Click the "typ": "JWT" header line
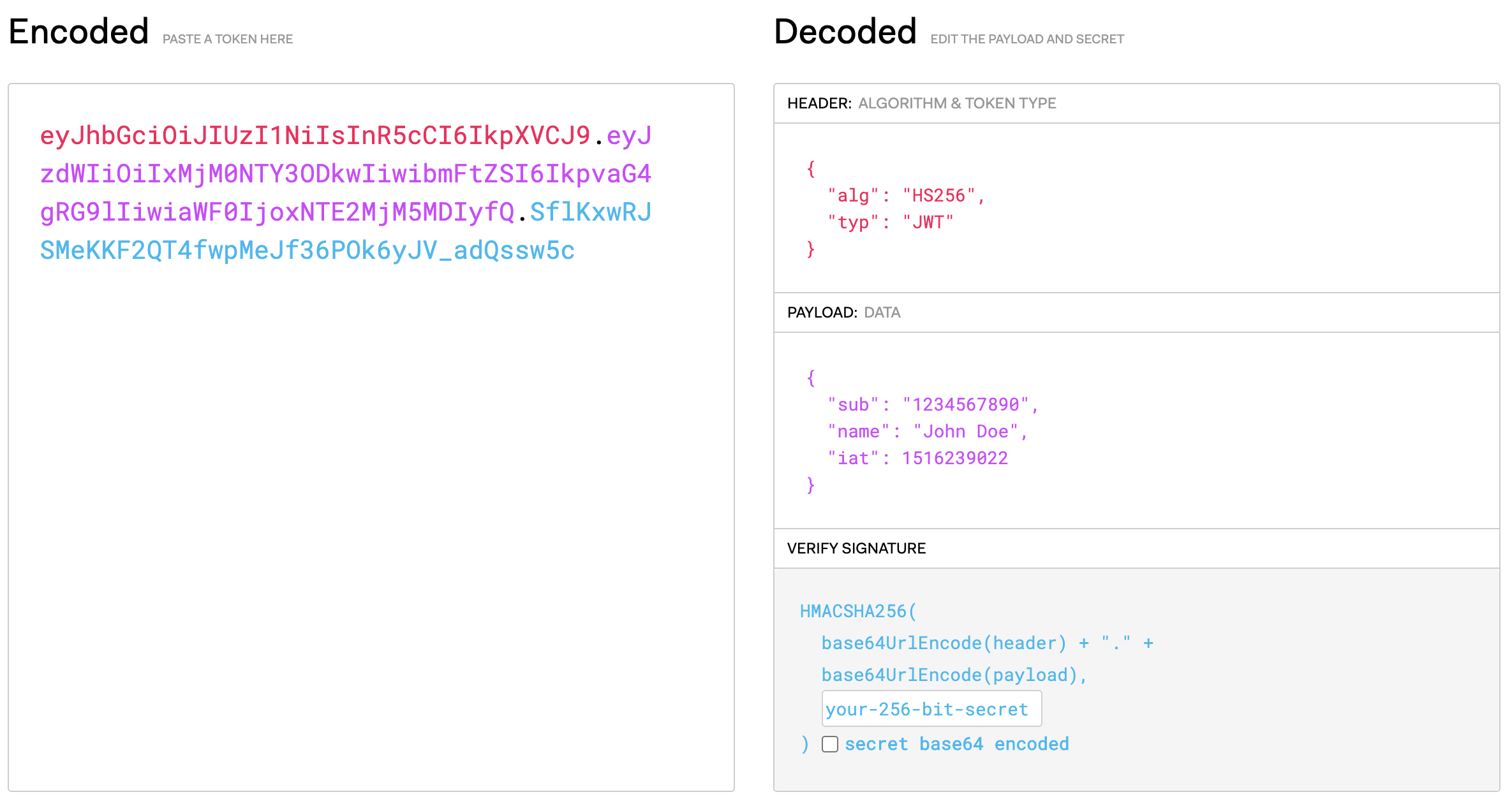 click(x=890, y=223)
